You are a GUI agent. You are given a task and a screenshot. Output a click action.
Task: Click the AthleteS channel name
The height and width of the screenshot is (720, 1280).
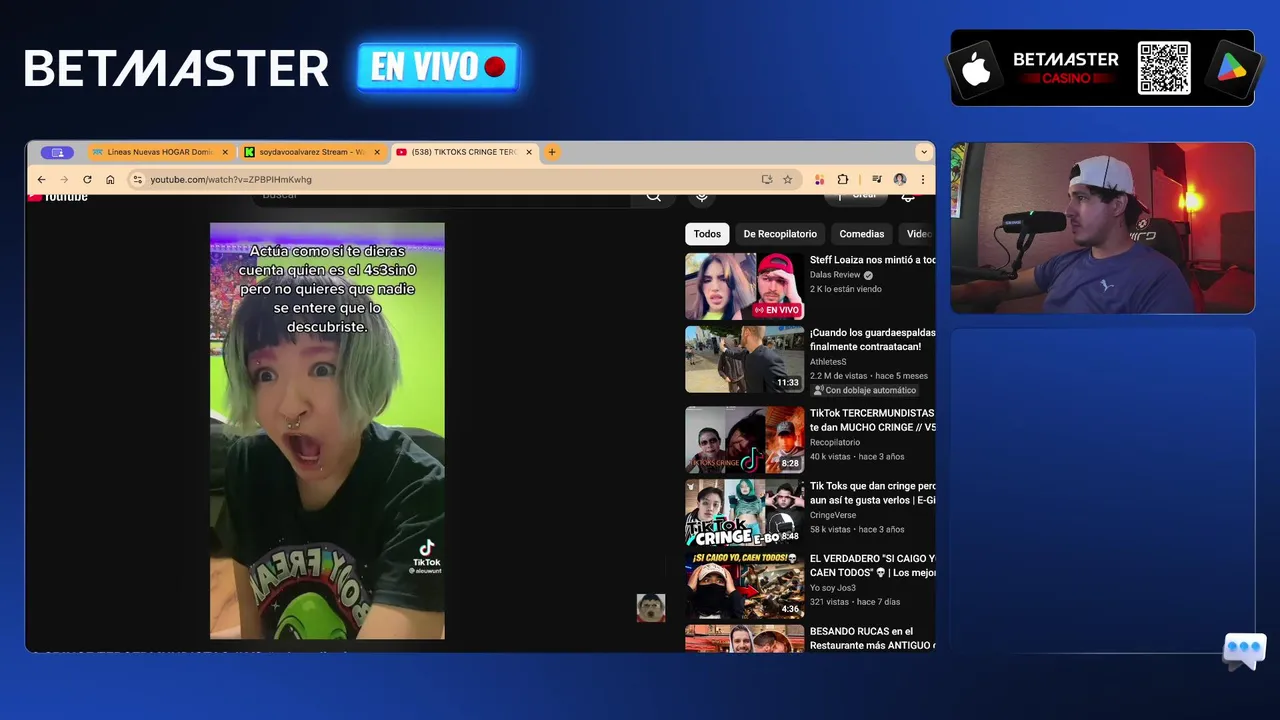pos(828,362)
